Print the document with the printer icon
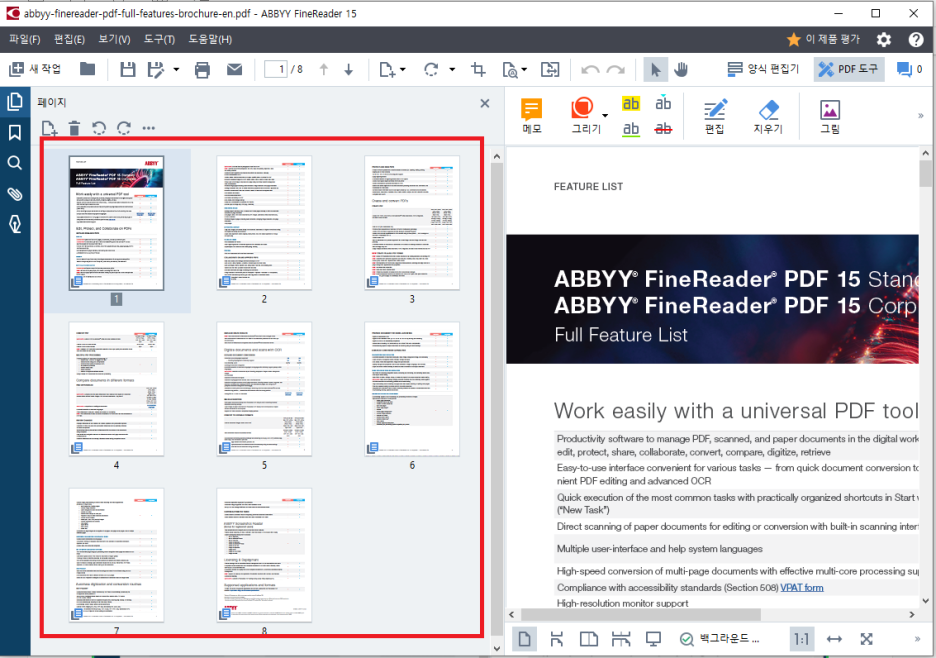This screenshot has width=936, height=658. (202, 70)
